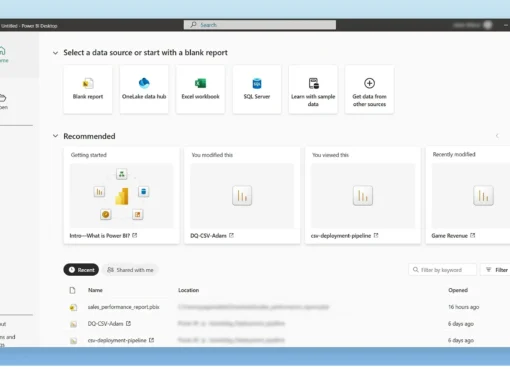The height and width of the screenshot is (369, 510).
Task: Click the Blank report card
Action: click(88, 90)
